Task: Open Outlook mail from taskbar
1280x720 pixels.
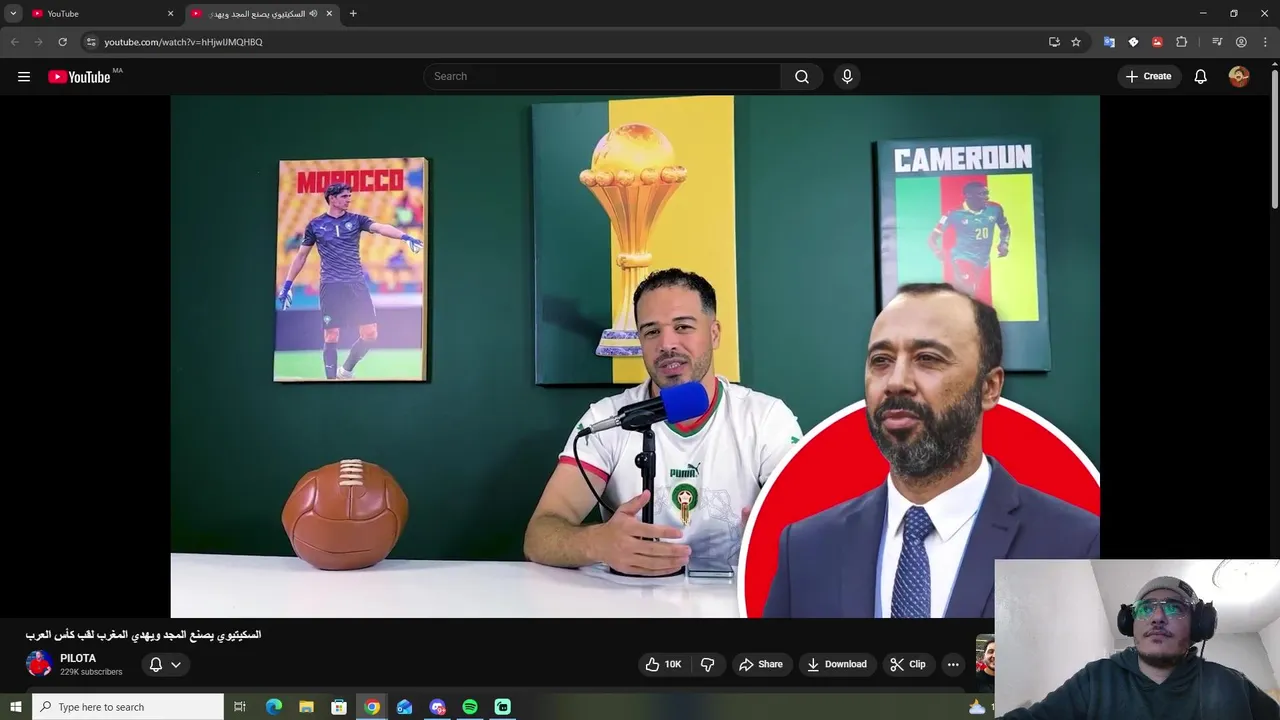Action: [x=404, y=707]
